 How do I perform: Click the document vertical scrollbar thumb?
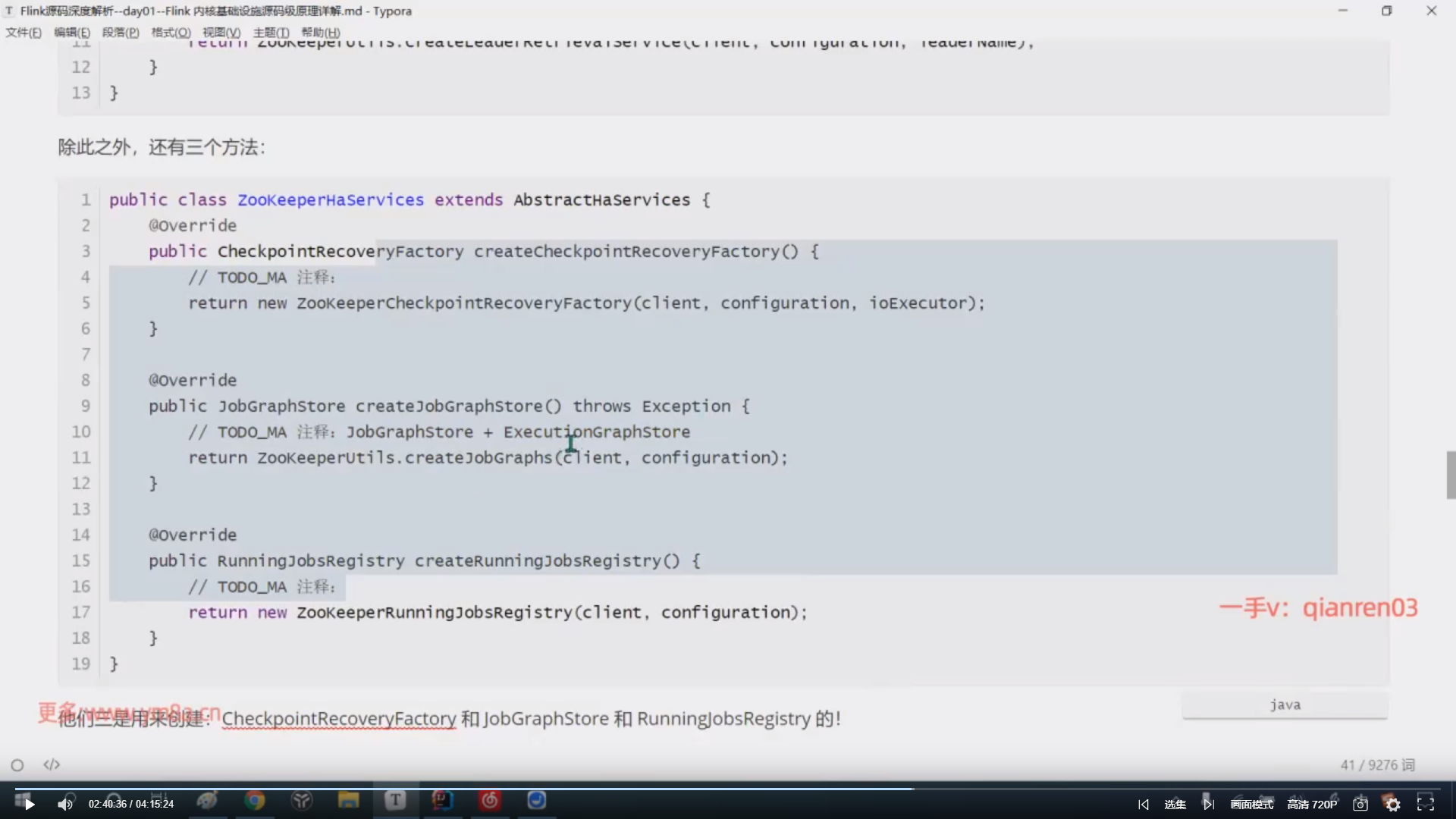pos(1451,475)
